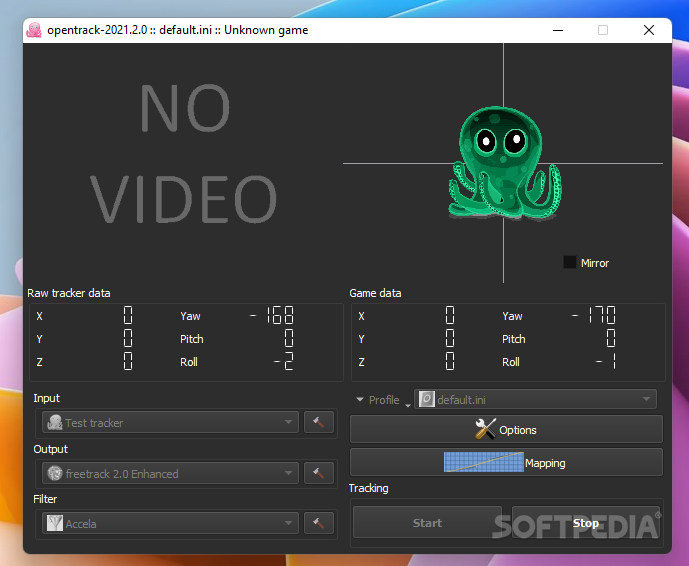Open the Profile menu arrow button
Viewport: 689px width, 566px height.
point(383,400)
